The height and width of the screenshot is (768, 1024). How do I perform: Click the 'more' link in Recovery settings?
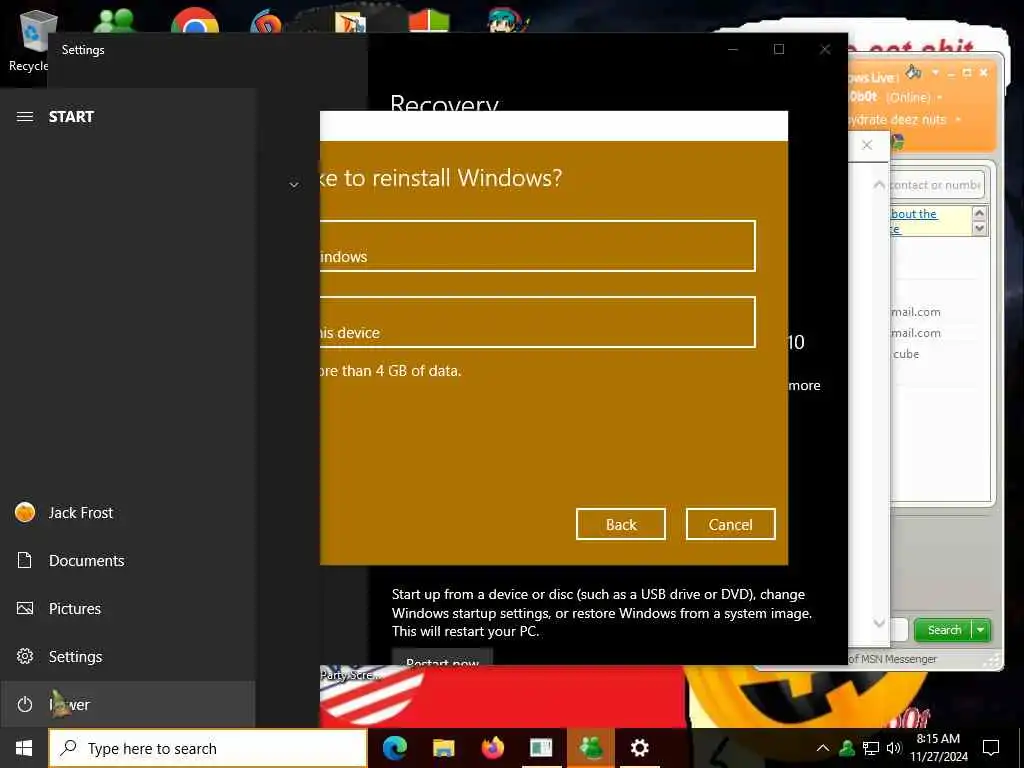[x=804, y=385]
